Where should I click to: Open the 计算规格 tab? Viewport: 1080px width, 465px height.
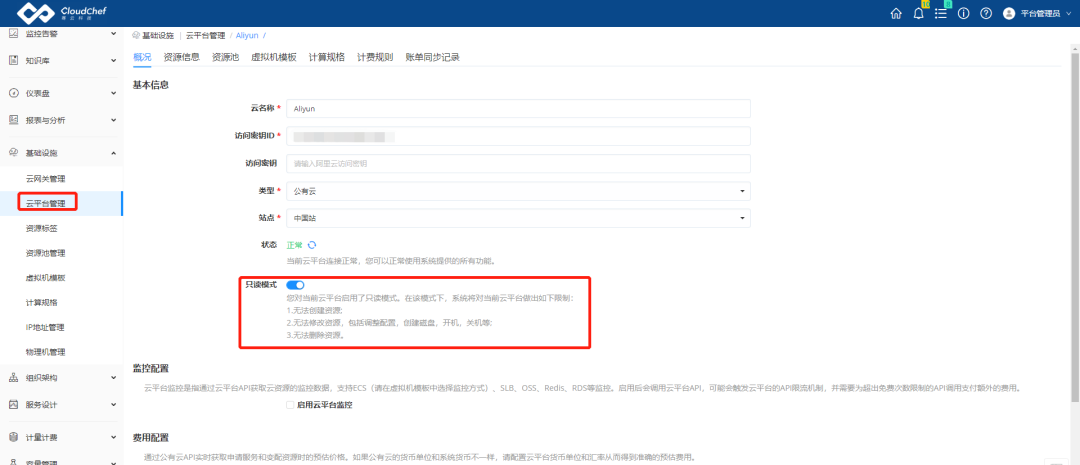click(326, 57)
